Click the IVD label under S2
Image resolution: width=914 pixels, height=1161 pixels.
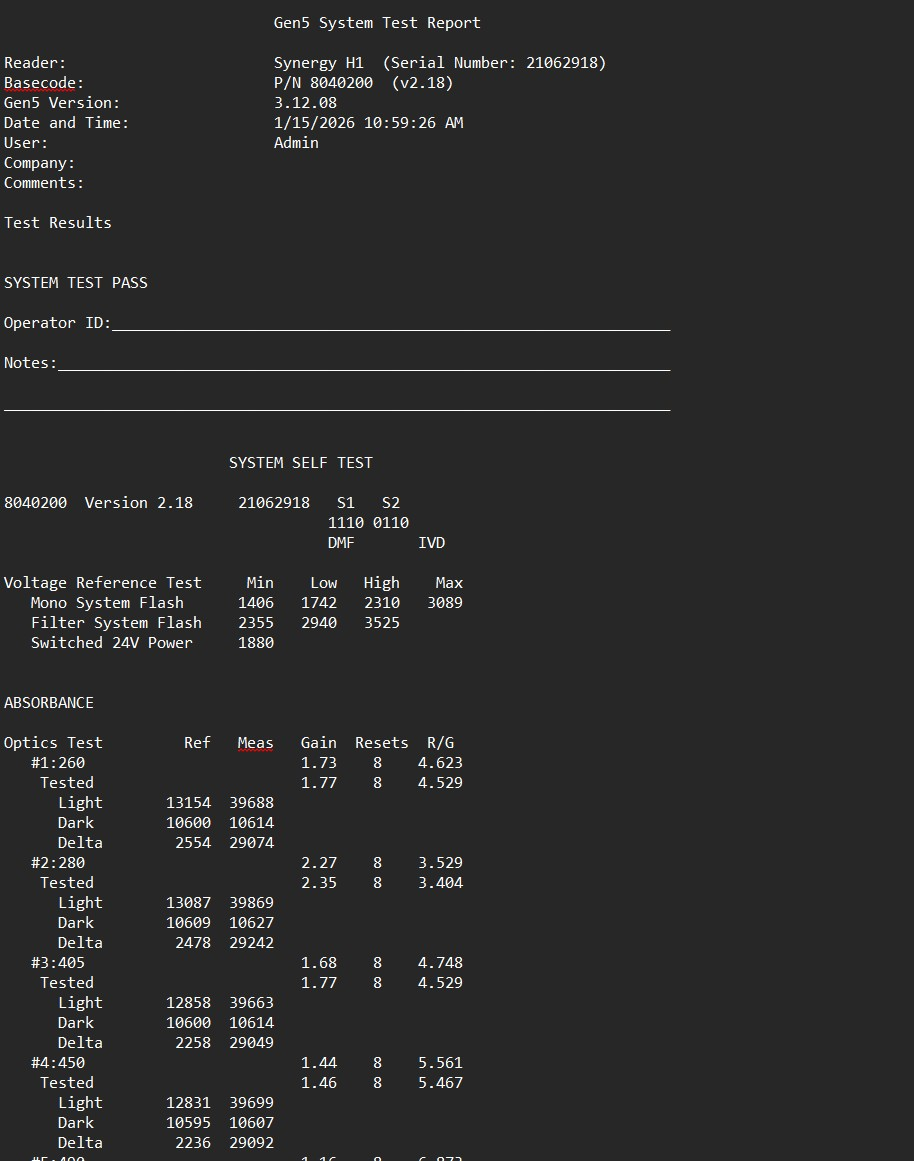[x=431, y=543]
